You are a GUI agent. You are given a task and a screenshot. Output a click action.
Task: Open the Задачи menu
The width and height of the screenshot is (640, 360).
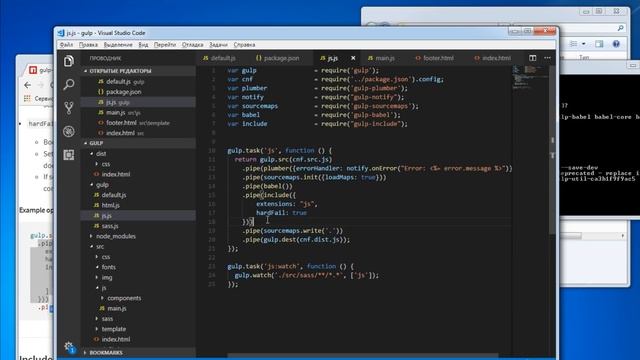point(218,44)
